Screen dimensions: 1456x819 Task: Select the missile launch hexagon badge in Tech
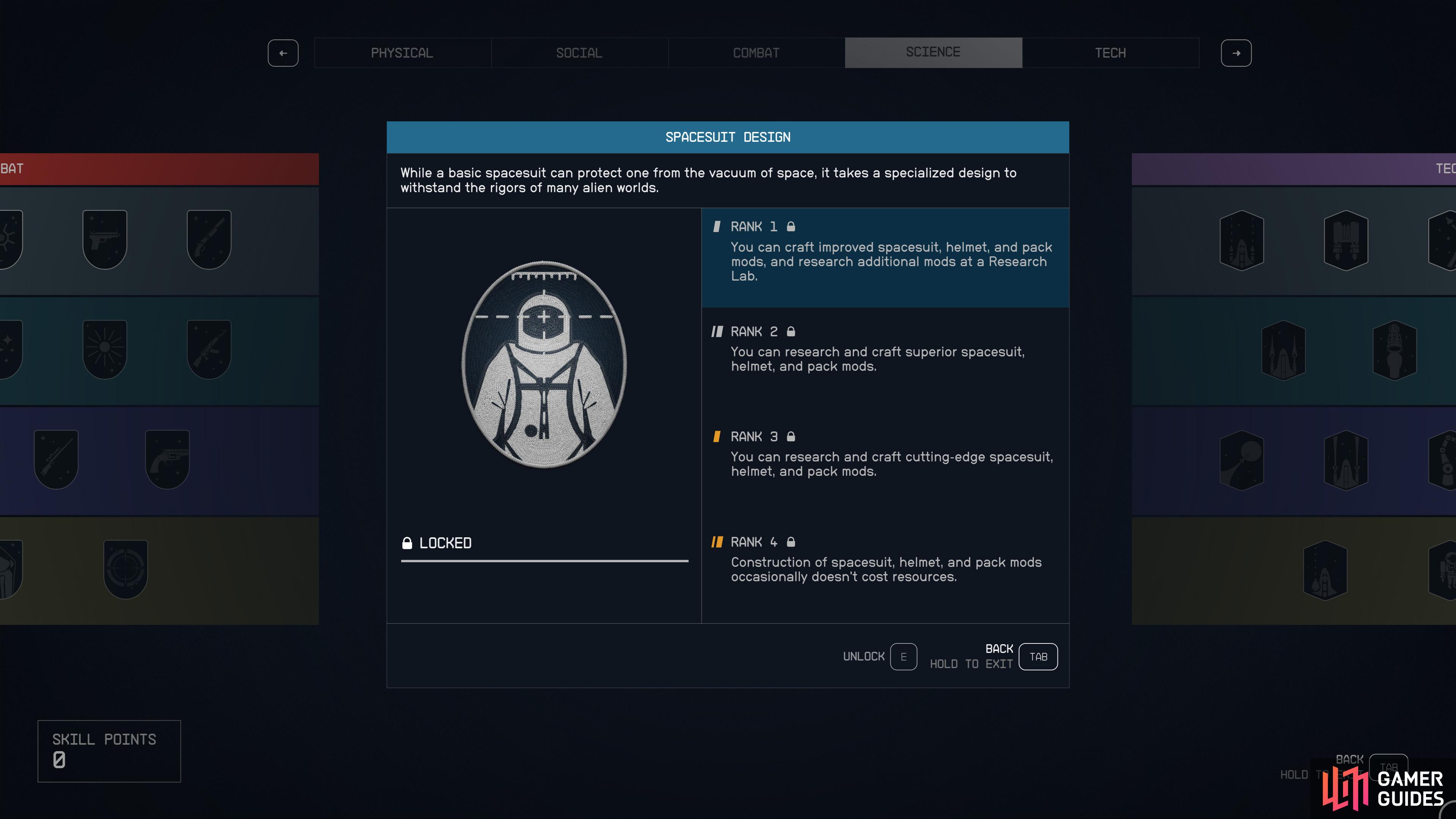click(1346, 460)
